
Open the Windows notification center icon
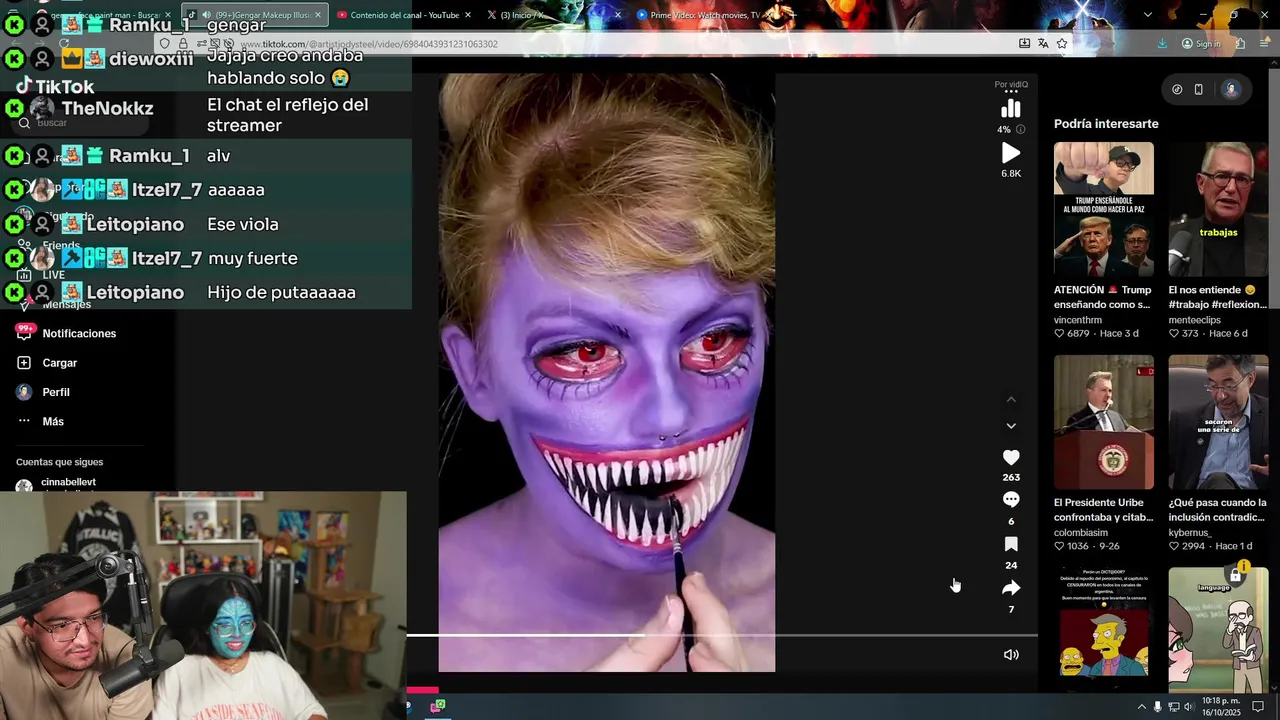[x=1258, y=707]
